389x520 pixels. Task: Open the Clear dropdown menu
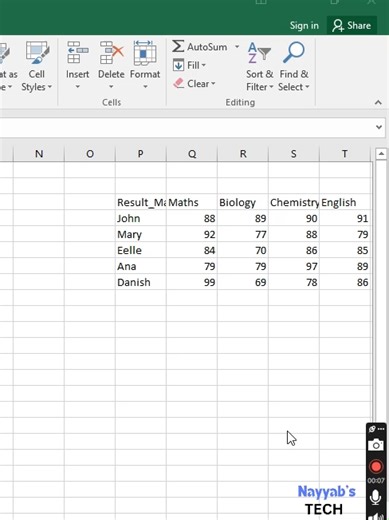click(213, 84)
